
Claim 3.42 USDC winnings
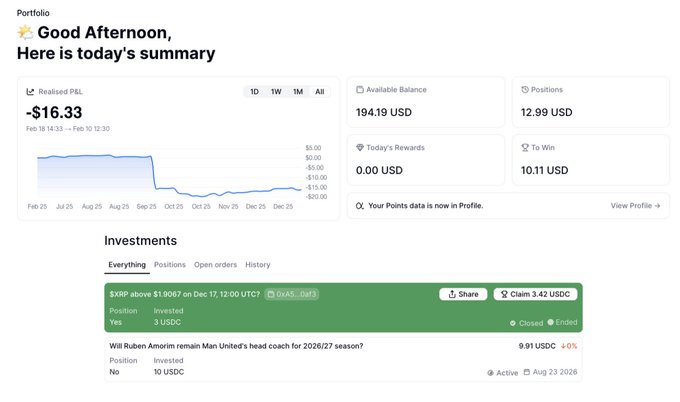pyautogui.click(x=534, y=294)
